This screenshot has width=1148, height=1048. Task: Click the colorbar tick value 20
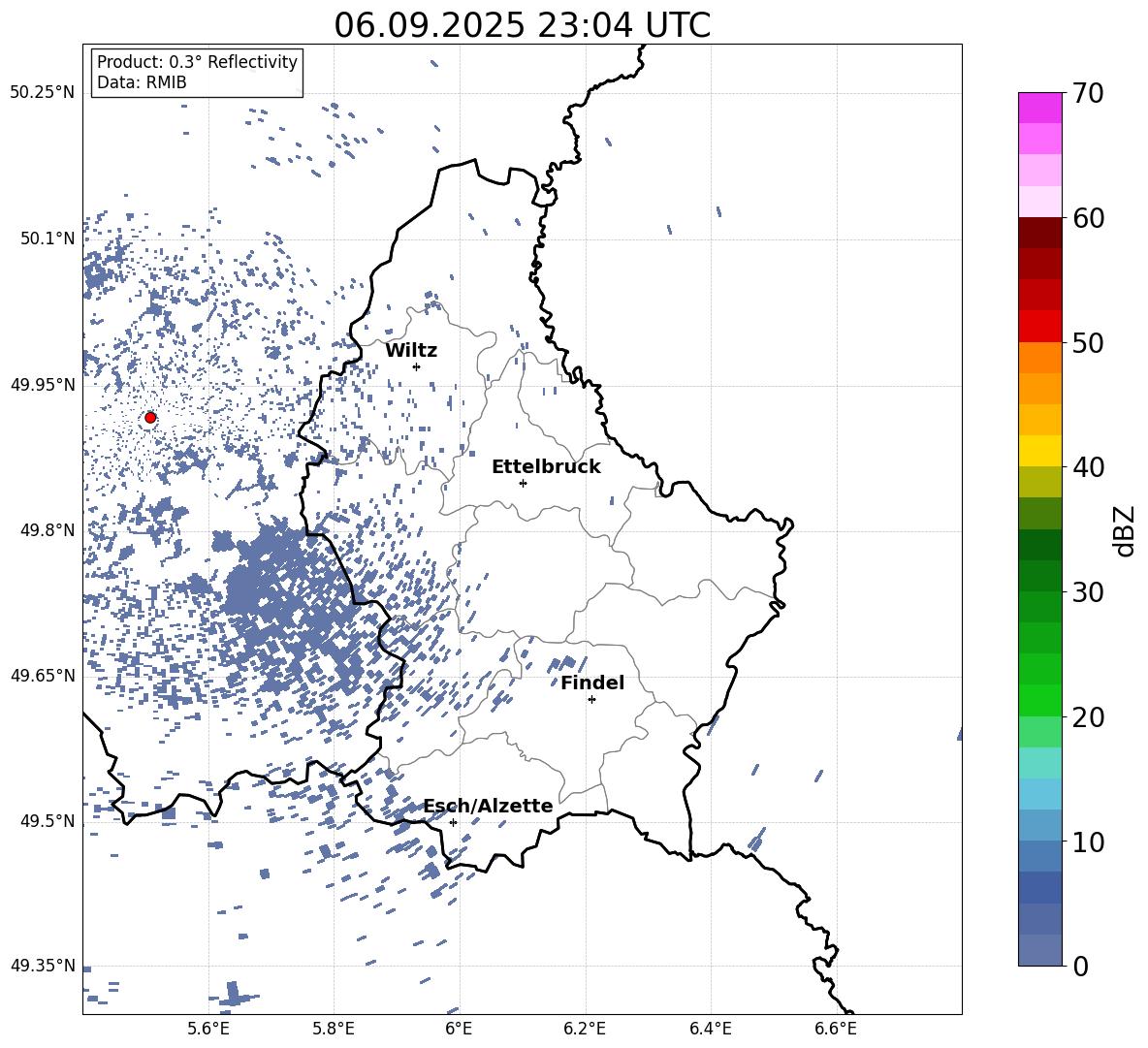click(1088, 716)
